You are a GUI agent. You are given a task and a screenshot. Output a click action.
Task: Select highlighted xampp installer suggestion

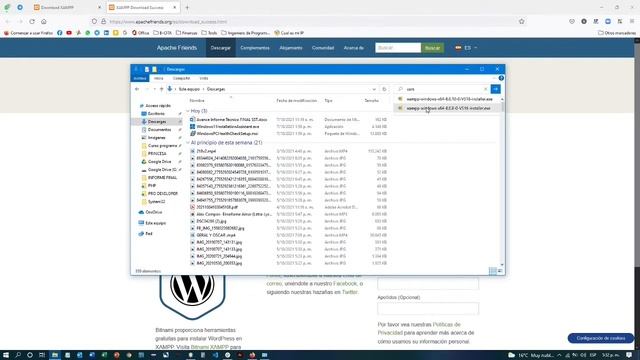447,108
